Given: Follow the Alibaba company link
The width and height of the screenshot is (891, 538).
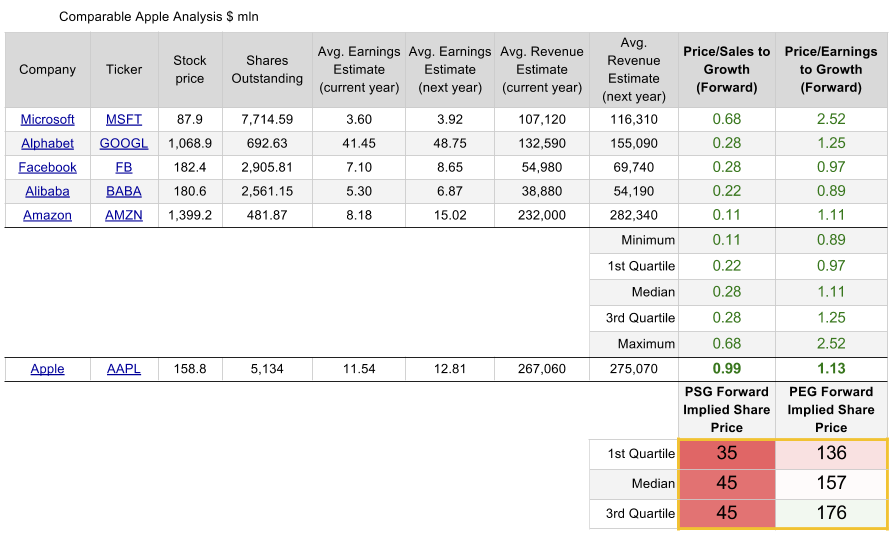Looking at the screenshot, I should click(x=47, y=192).
